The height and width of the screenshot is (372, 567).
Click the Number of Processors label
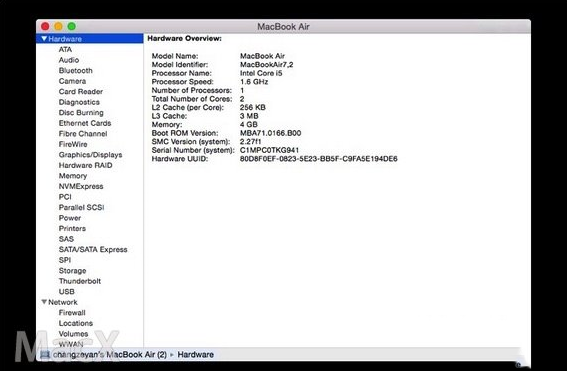(192, 90)
